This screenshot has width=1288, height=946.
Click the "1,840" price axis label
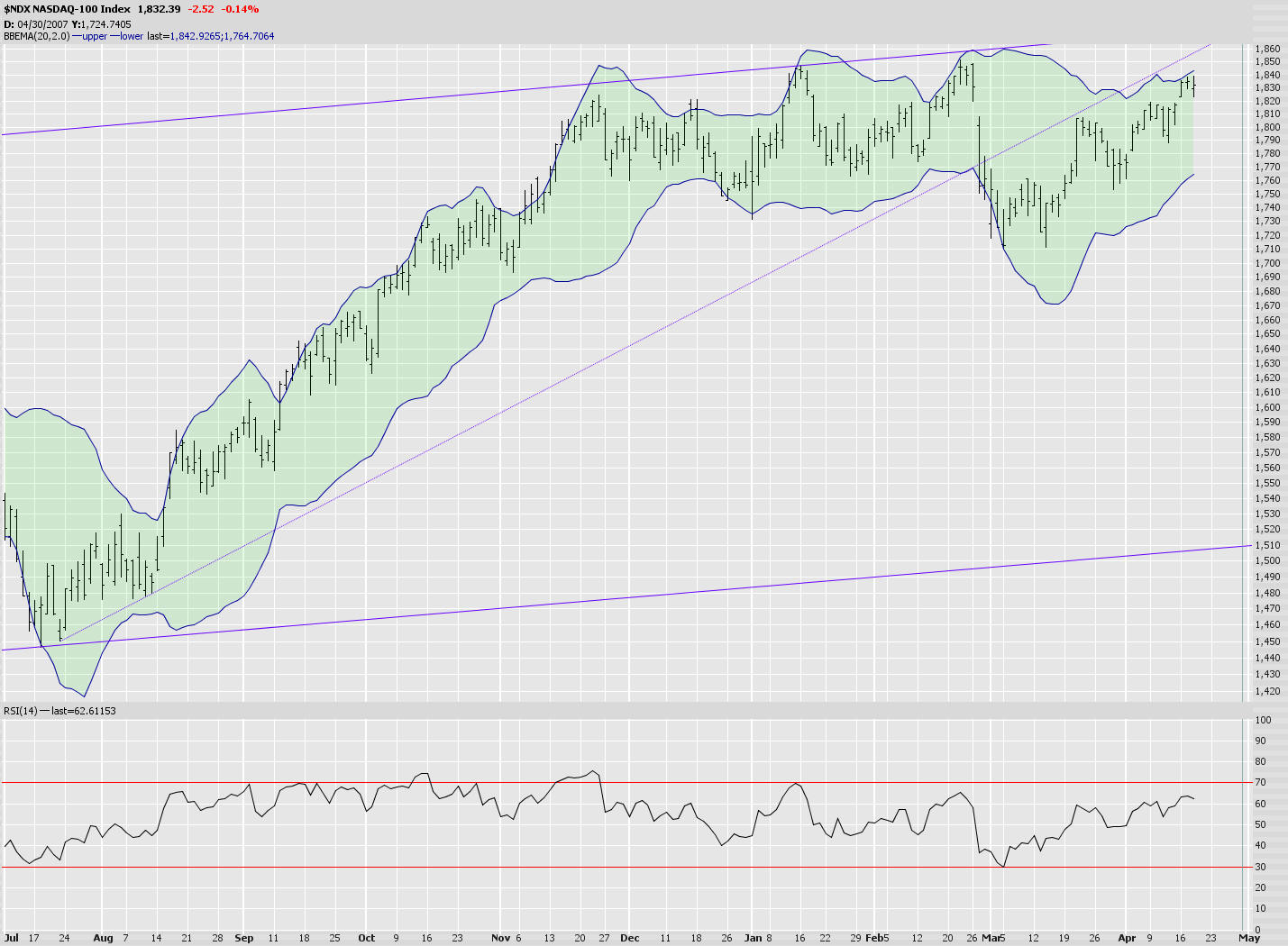point(1267,75)
